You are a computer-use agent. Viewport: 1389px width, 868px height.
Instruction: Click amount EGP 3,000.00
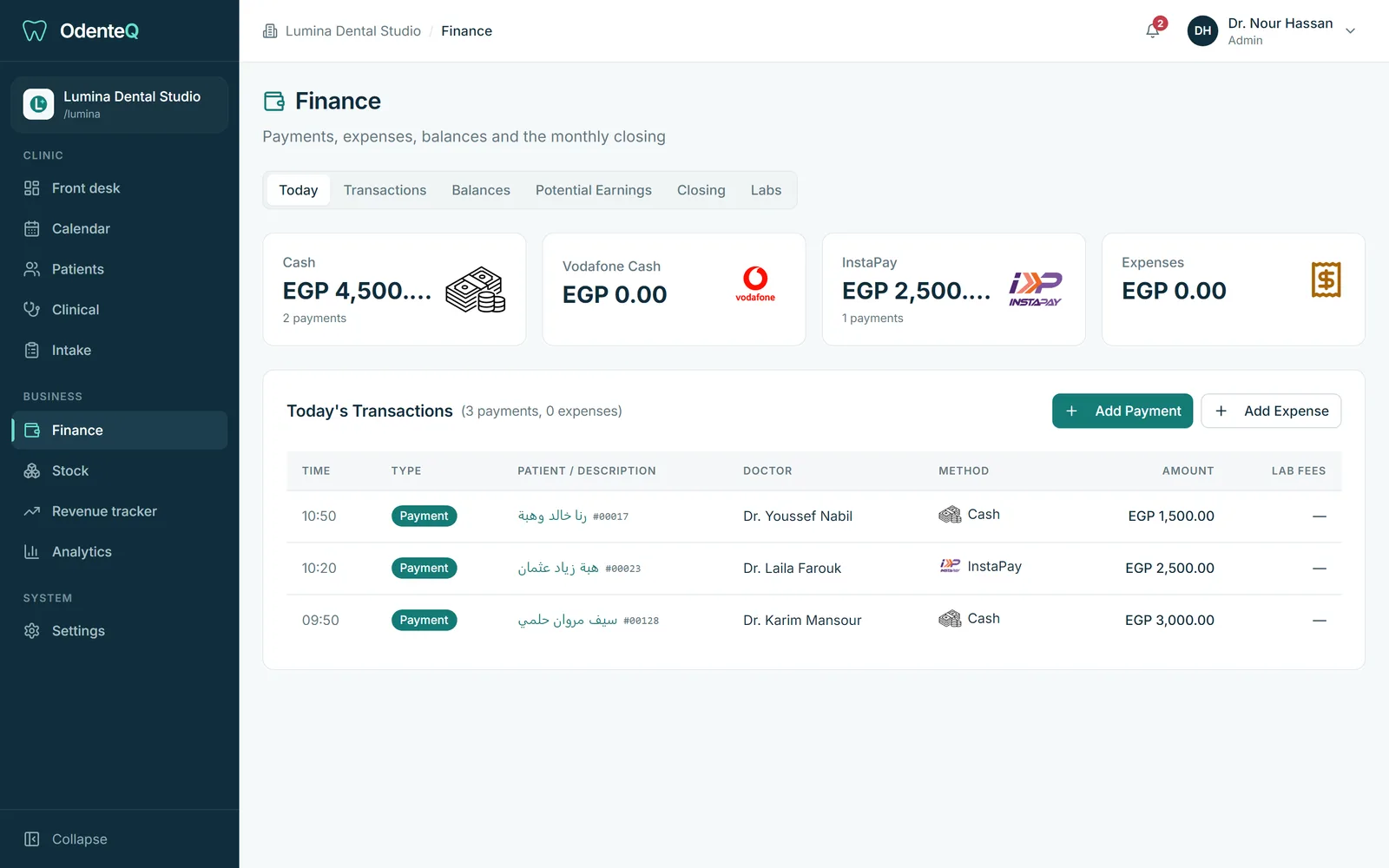(1169, 621)
